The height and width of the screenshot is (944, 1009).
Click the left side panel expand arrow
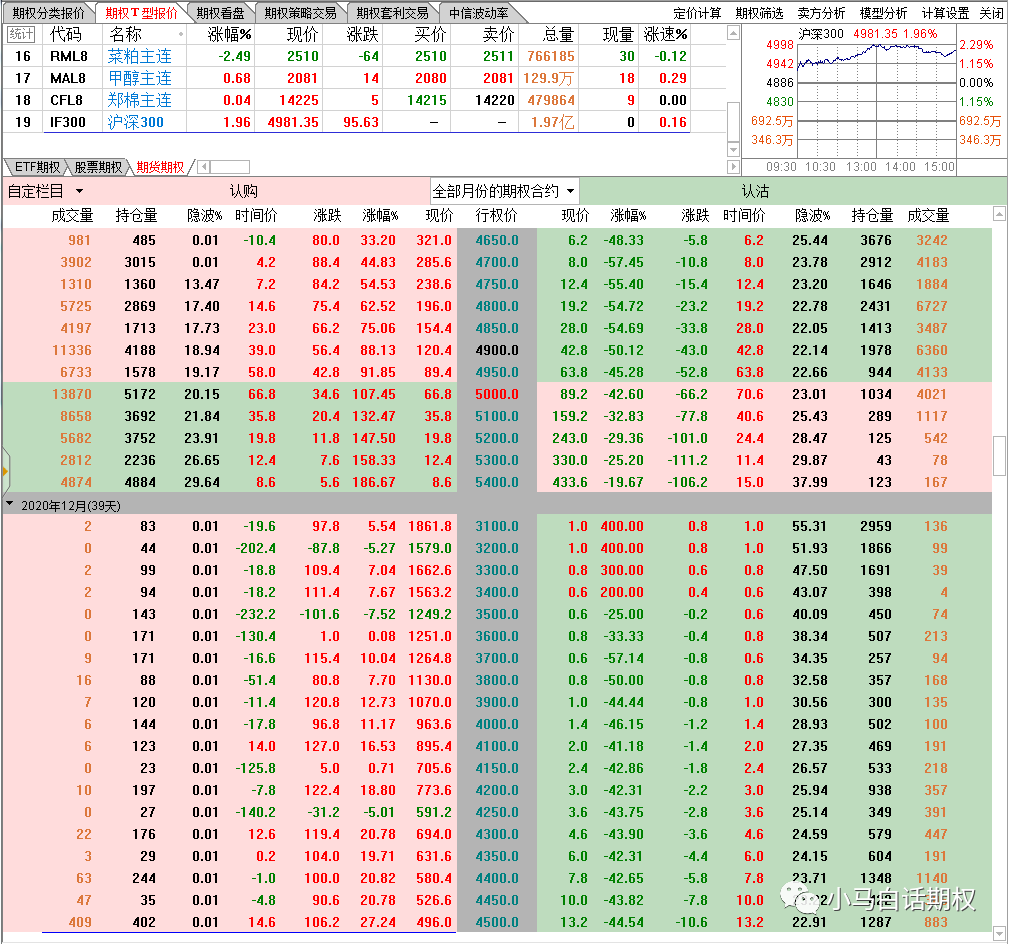[x=5, y=469]
